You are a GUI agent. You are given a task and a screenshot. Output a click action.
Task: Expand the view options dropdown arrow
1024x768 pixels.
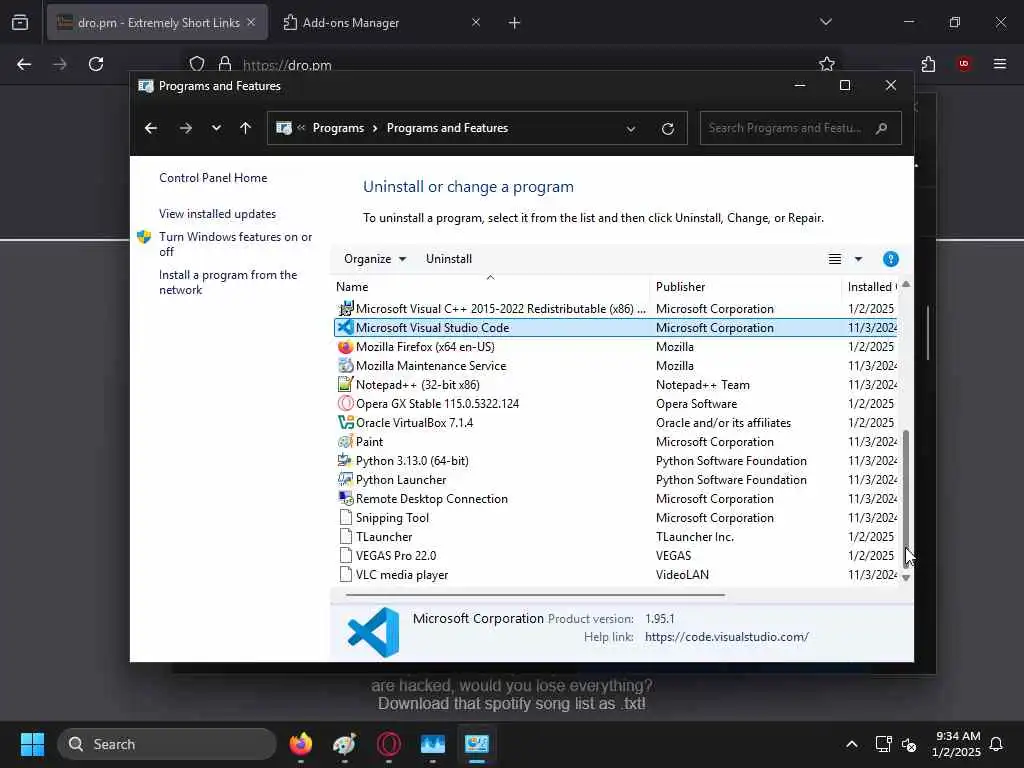pos(858,259)
